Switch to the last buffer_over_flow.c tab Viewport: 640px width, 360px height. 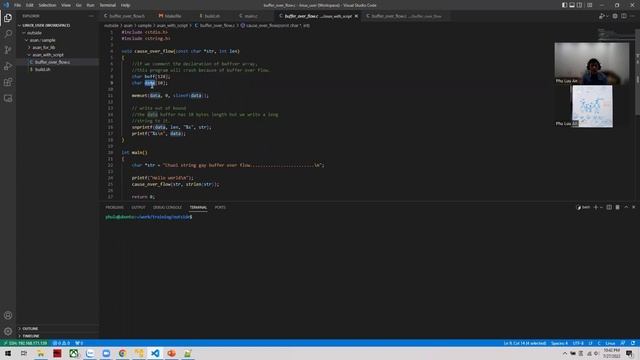406,16
